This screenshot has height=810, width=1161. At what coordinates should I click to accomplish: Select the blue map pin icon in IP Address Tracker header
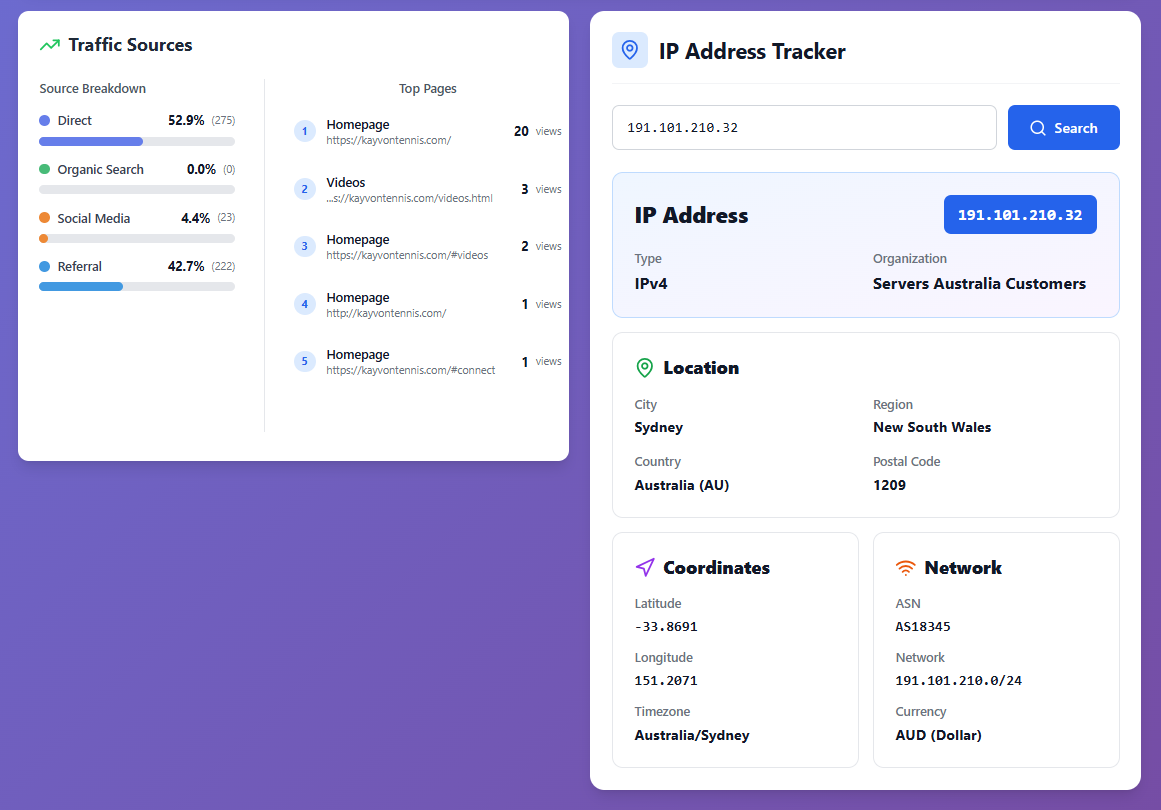[628, 50]
